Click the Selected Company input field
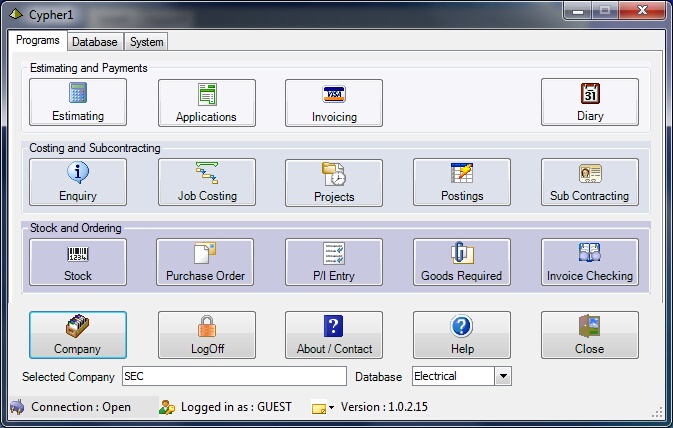 tap(234, 376)
